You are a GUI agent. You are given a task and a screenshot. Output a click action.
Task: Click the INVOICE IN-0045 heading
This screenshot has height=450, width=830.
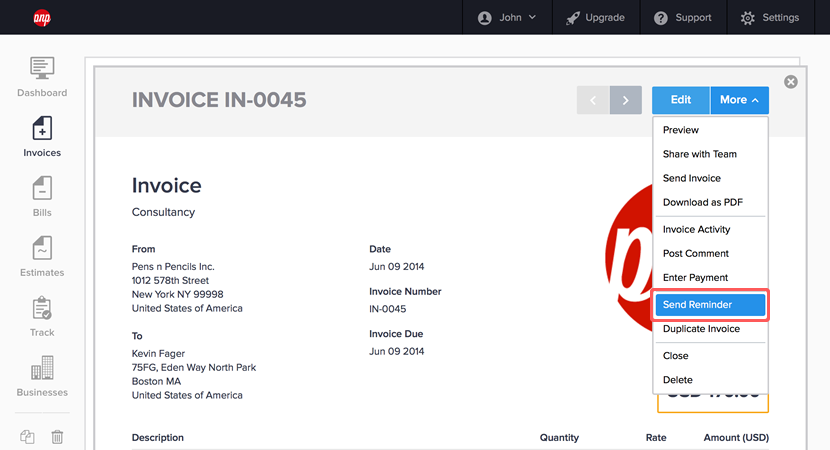pyautogui.click(x=219, y=100)
